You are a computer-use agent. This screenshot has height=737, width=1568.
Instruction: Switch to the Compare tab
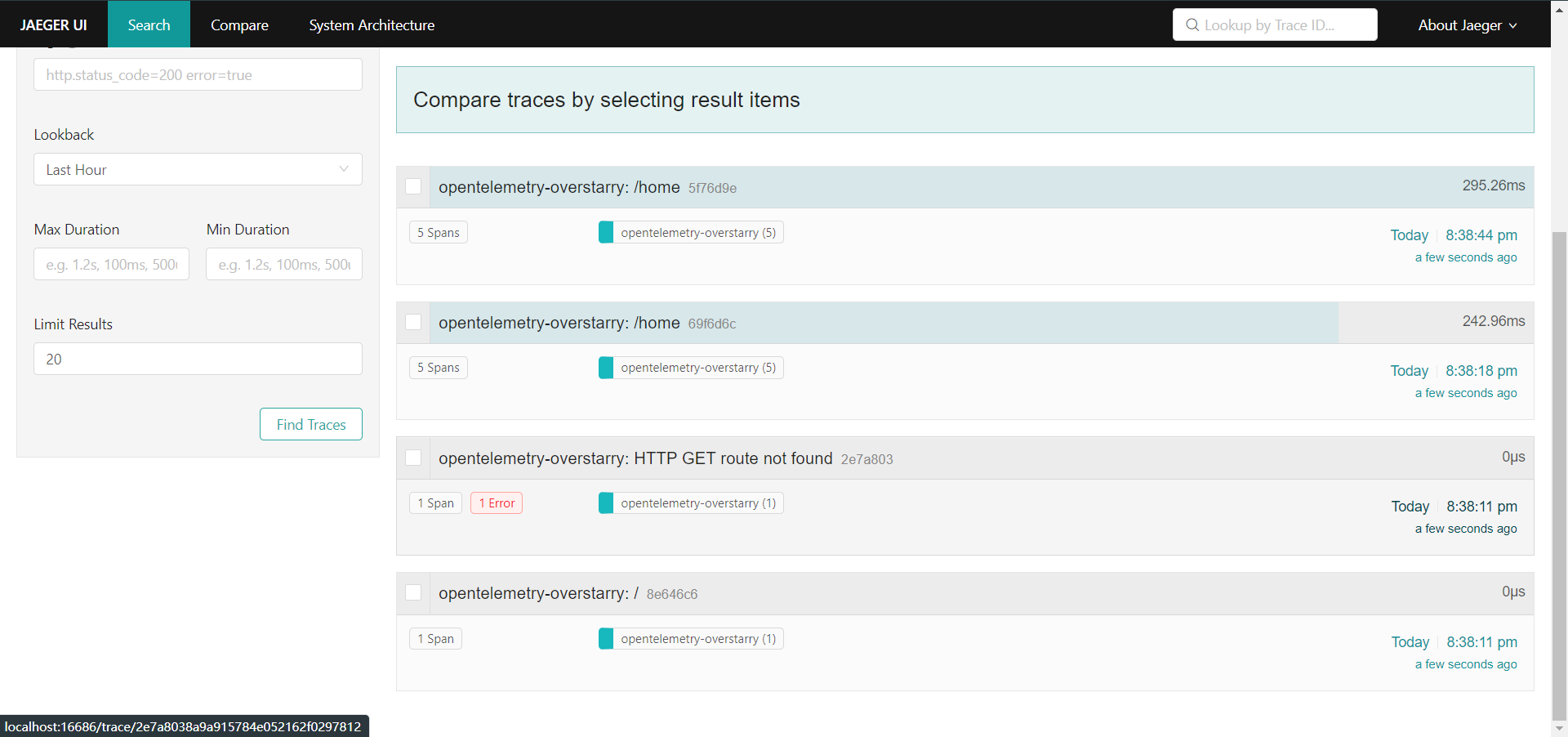239,25
